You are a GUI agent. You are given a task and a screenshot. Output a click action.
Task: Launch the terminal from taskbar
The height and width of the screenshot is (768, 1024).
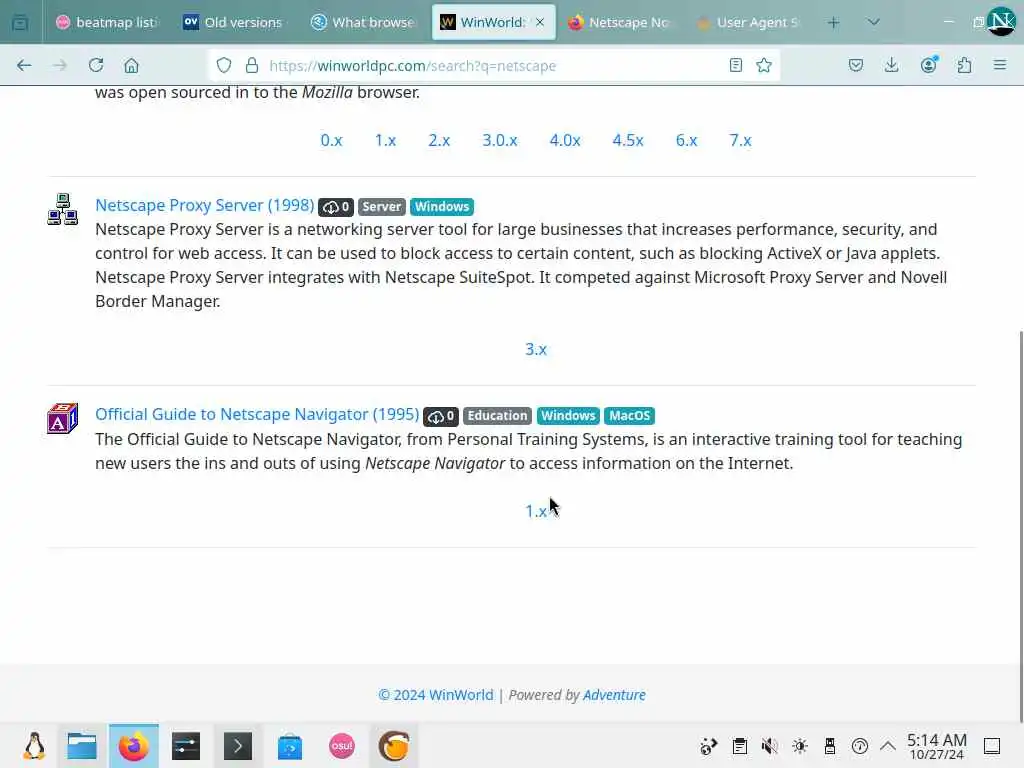[238, 746]
